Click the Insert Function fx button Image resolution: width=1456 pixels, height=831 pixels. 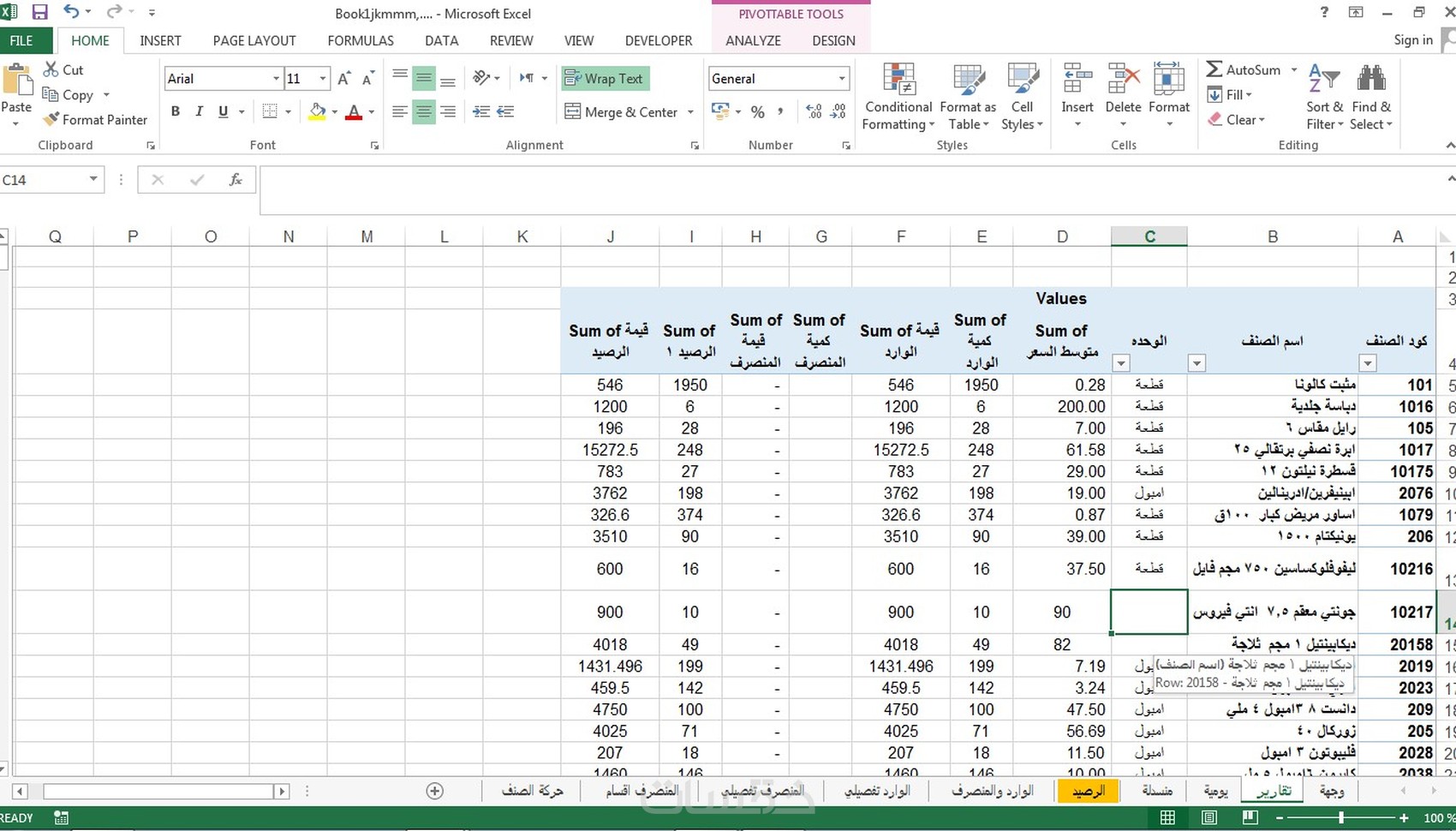point(236,180)
